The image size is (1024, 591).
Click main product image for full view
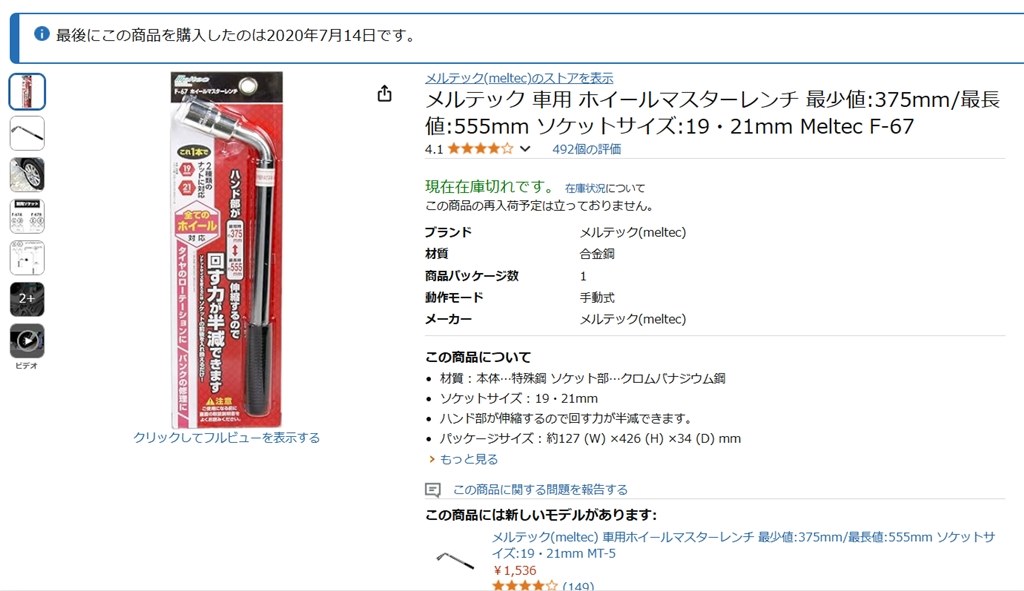(227, 249)
